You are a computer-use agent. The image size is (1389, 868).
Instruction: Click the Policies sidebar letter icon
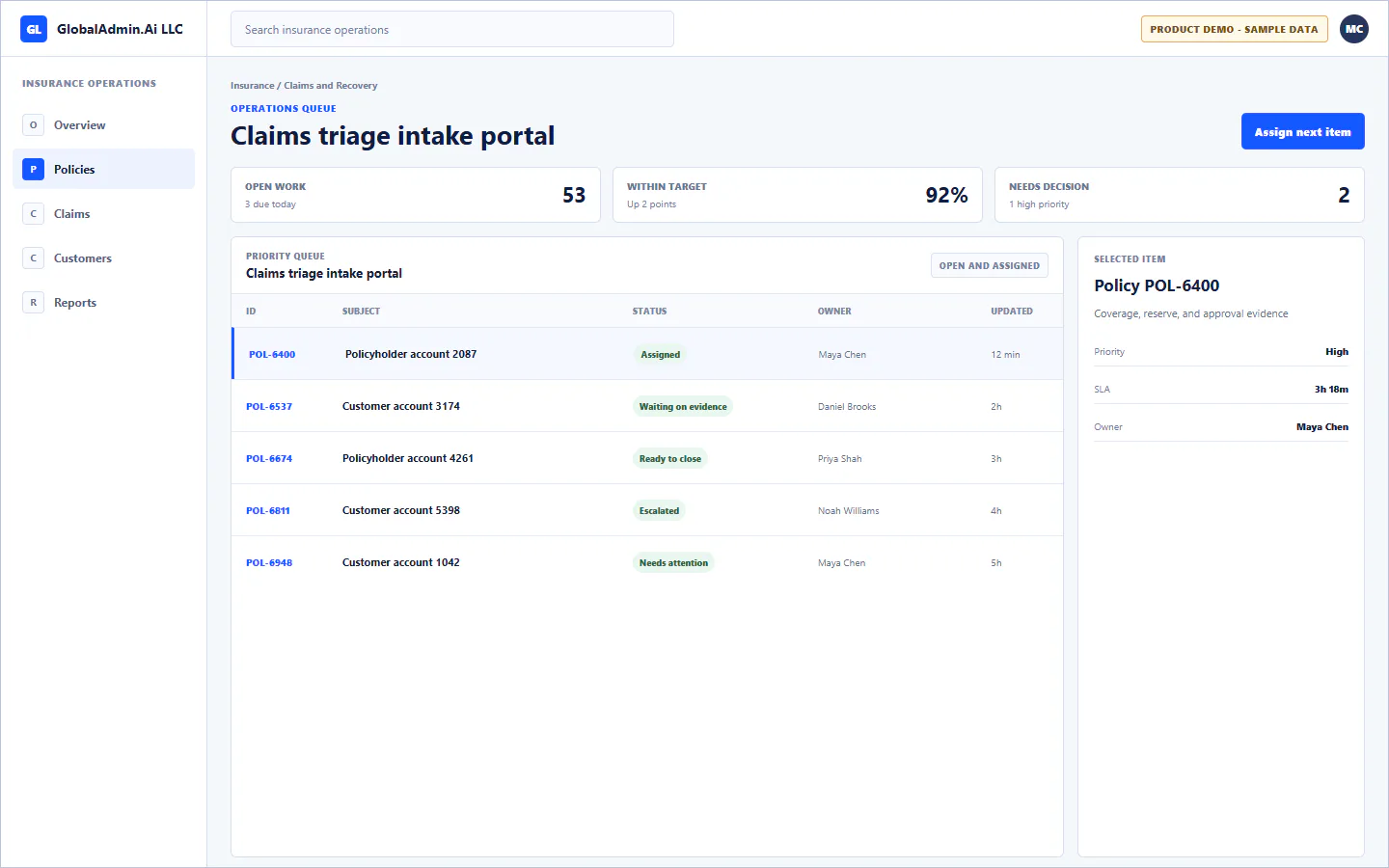pos(34,170)
